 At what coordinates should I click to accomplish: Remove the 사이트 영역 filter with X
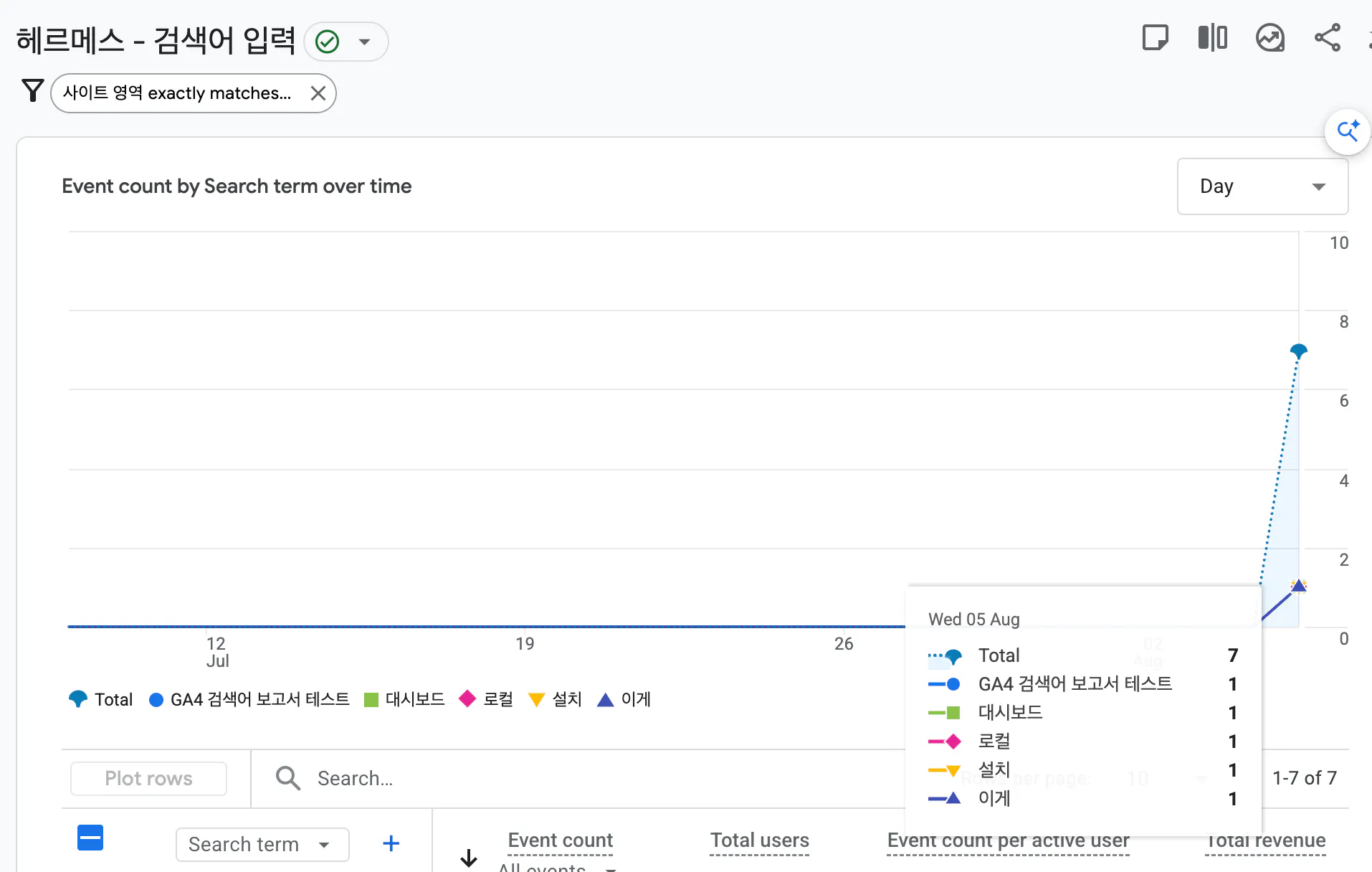(x=318, y=93)
